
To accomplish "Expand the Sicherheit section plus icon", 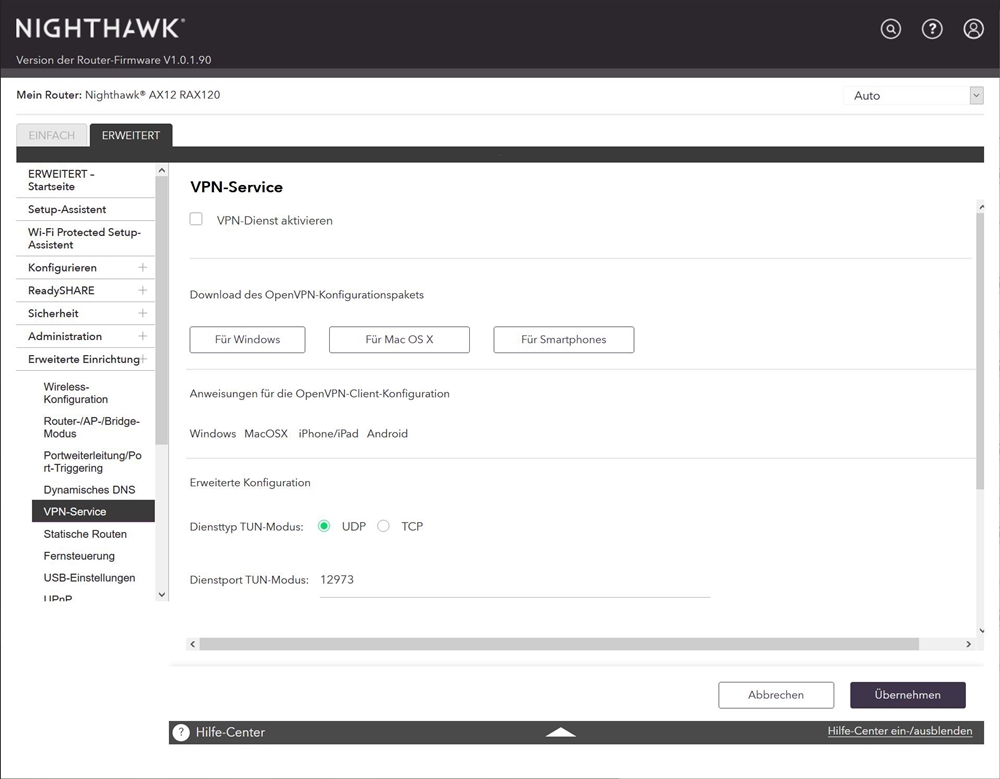I will tap(142, 314).
